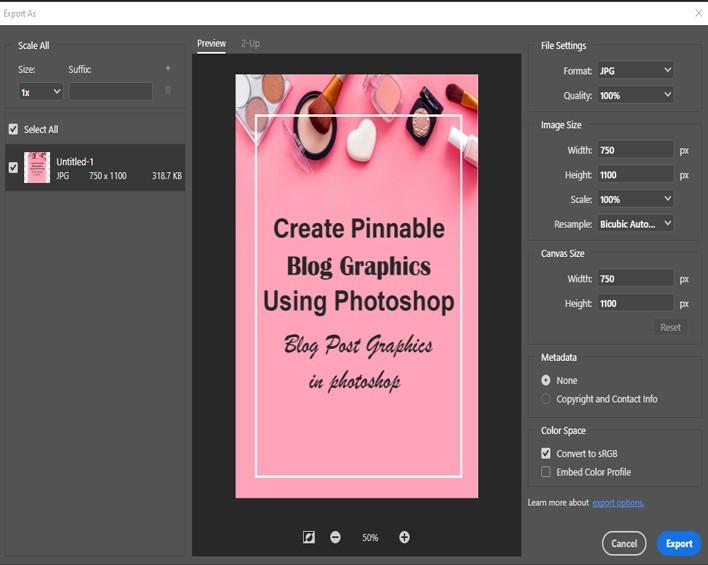Add a new scale size with plus icon
Screen dimensions: 708x565
click(x=168, y=68)
